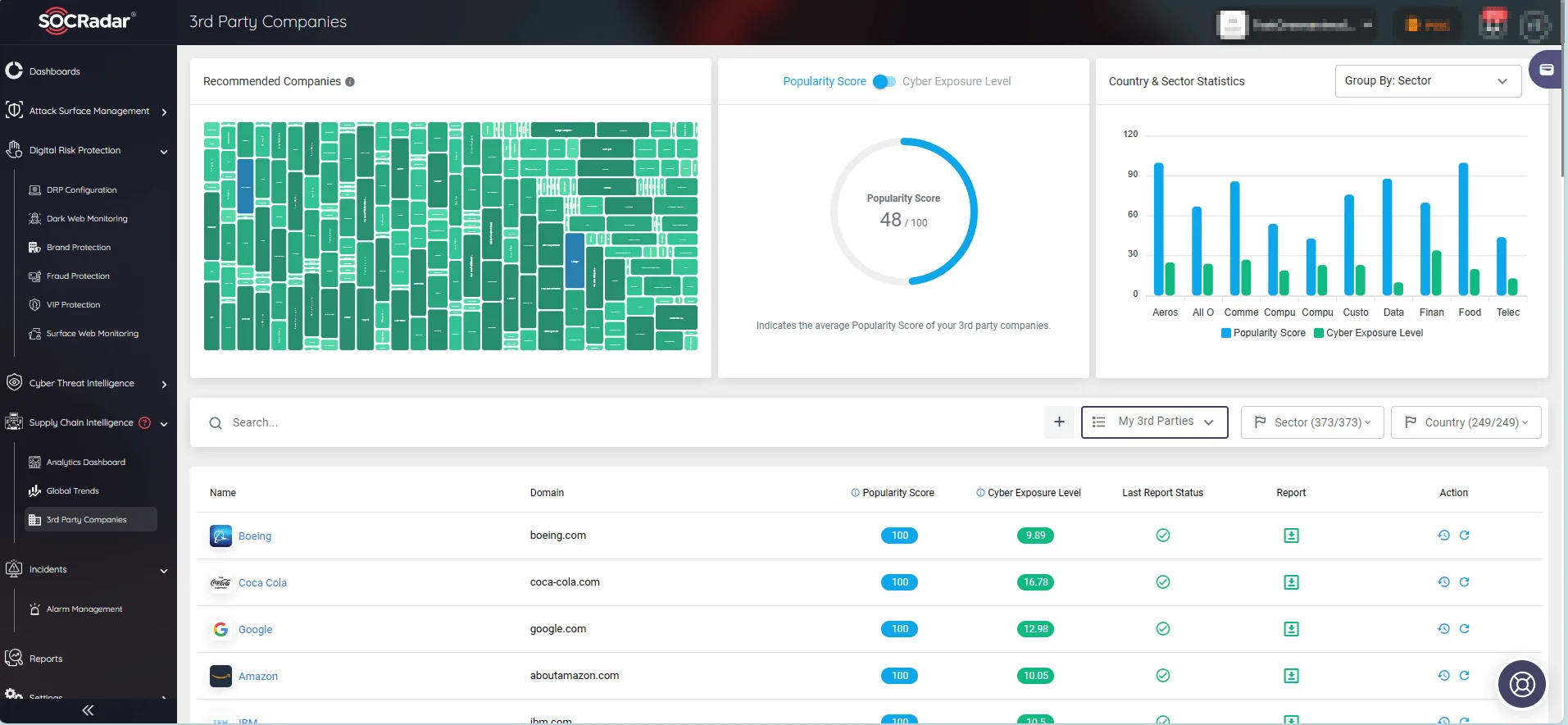Image resolution: width=1568 pixels, height=725 pixels.
Task: Collapse the sidebar with double-chevron
Action: tap(88, 710)
